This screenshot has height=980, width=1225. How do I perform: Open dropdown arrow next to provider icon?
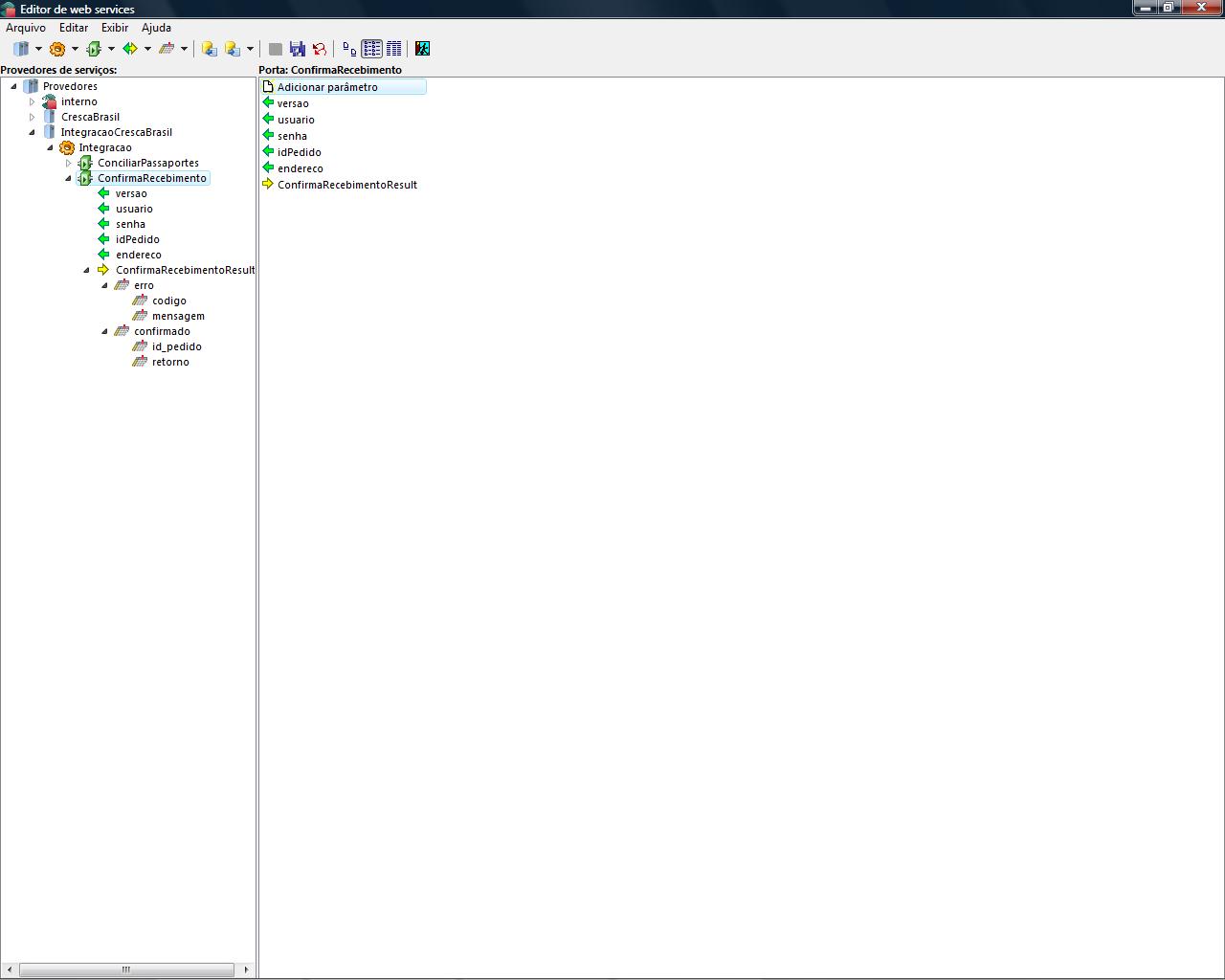38,49
